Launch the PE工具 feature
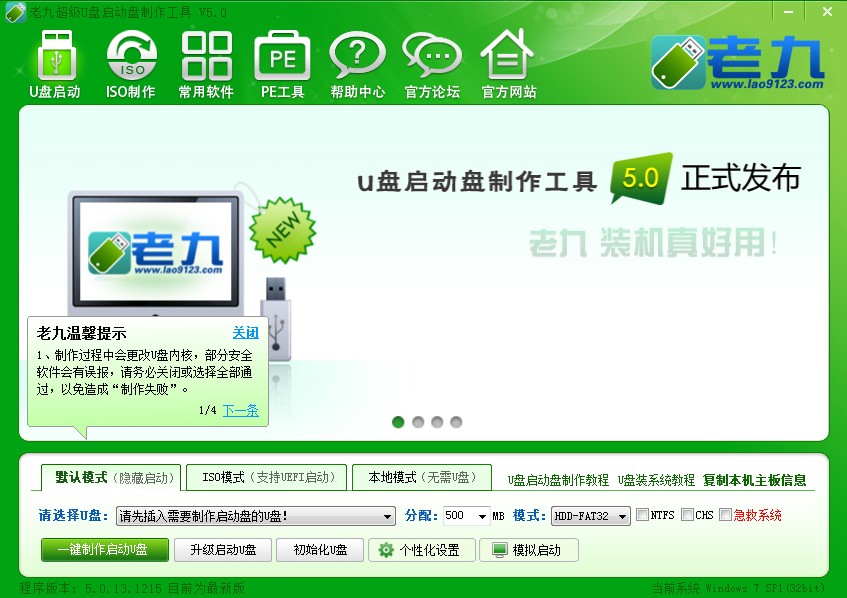847x598 pixels. [x=282, y=63]
